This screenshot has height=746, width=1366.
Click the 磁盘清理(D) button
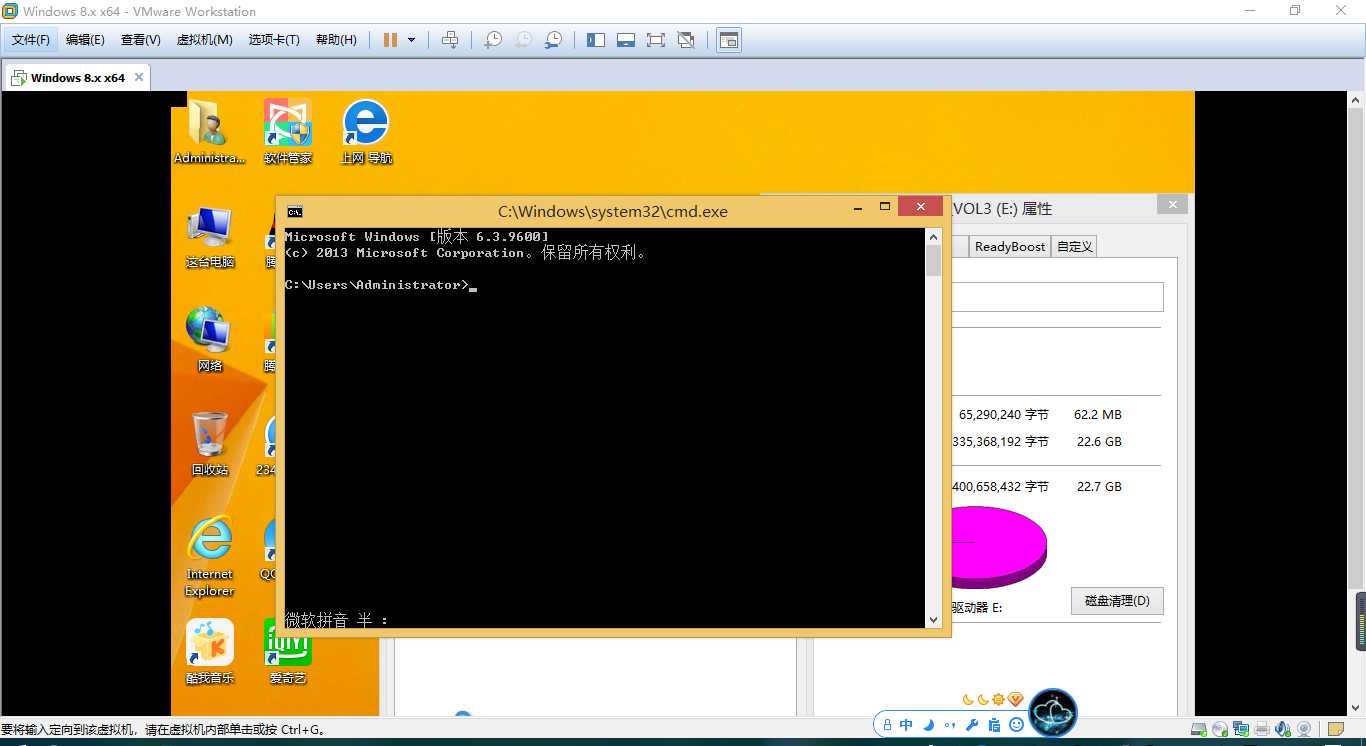coord(1117,601)
